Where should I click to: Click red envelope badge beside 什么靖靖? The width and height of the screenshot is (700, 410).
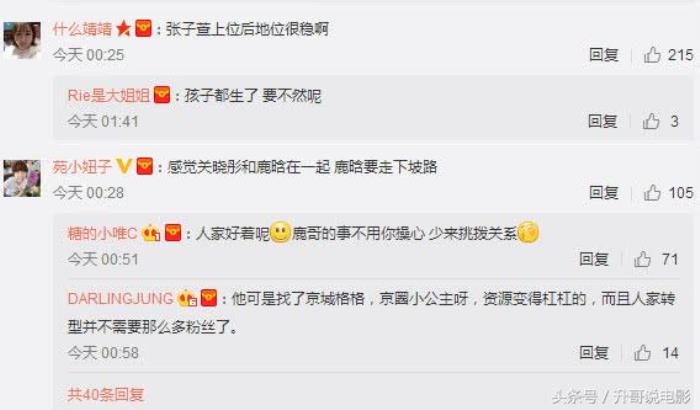tap(143, 29)
